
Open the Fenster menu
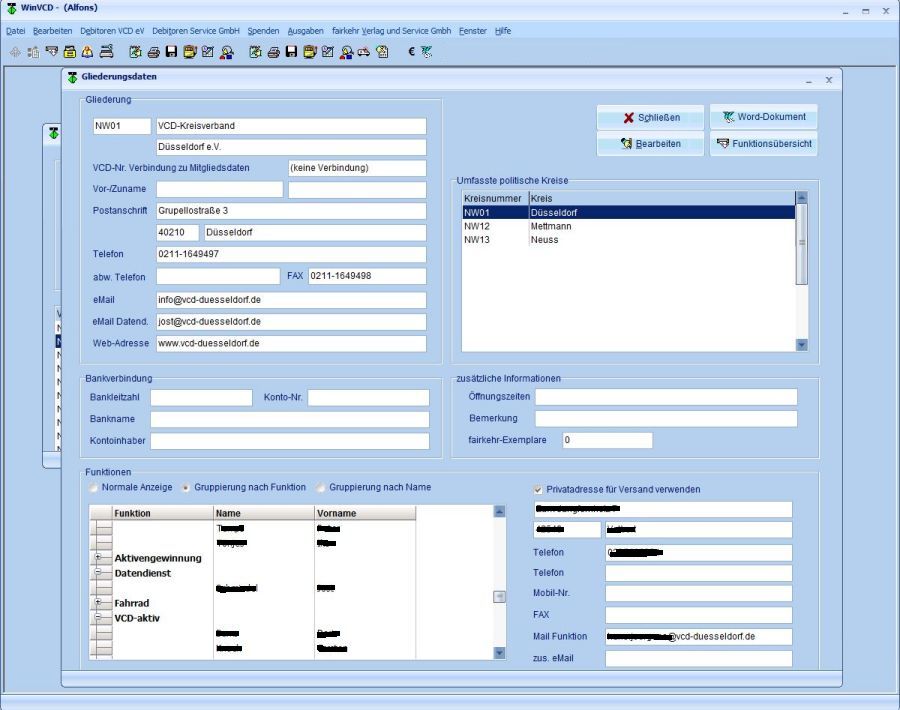473,31
